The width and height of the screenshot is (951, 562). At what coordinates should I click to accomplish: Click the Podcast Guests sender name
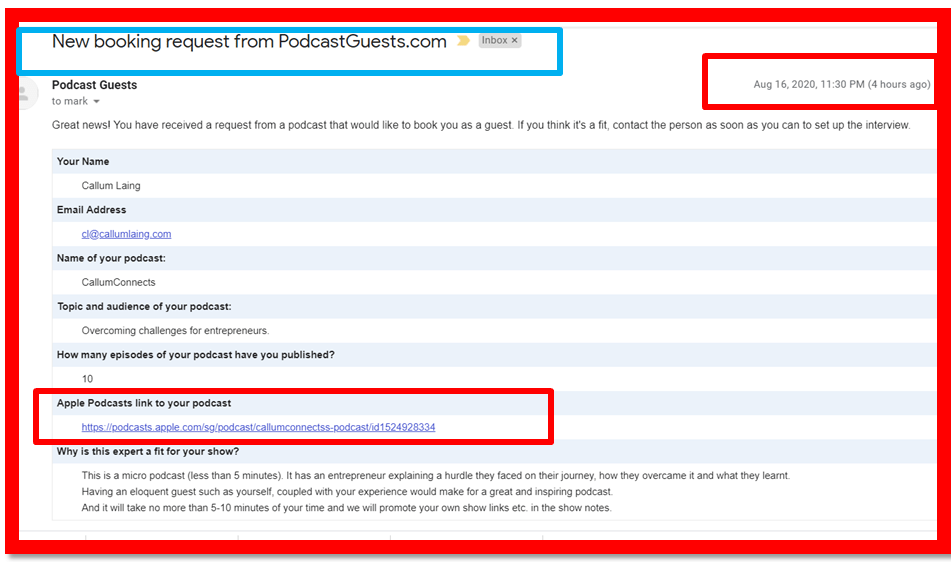[x=94, y=85]
